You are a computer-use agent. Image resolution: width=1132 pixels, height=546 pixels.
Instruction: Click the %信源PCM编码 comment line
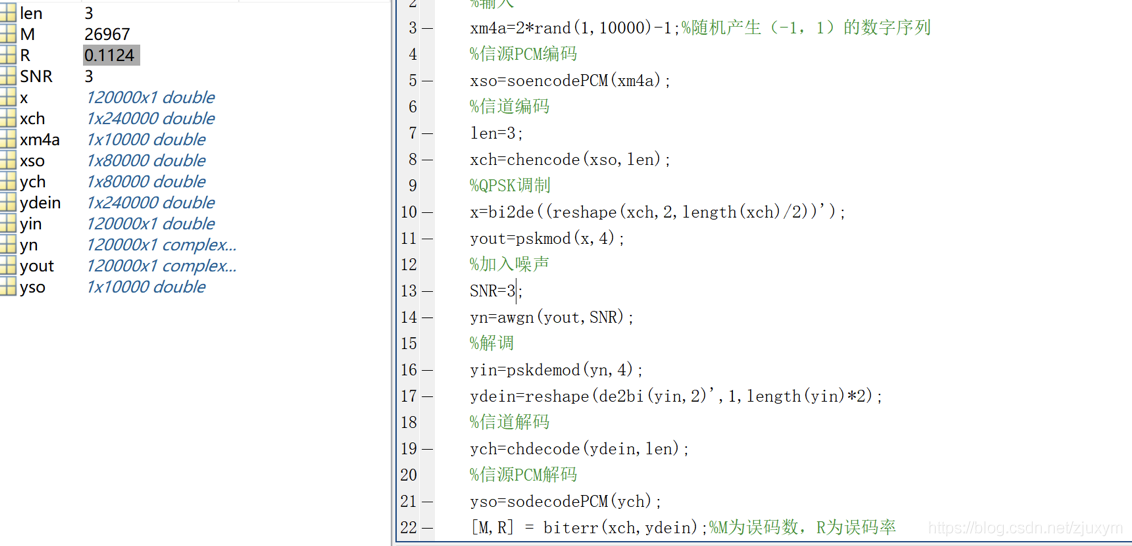pos(523,54)
